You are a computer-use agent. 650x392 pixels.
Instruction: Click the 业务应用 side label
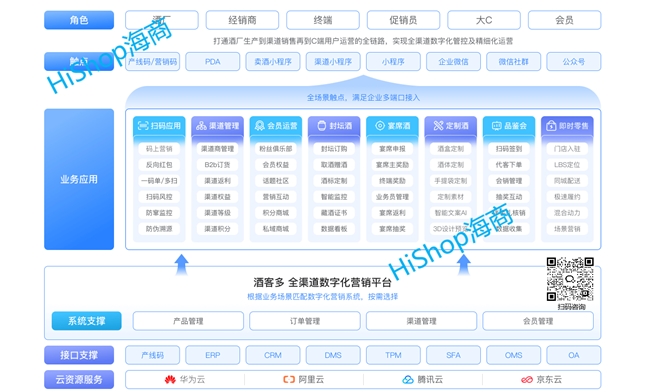[x=79, y=179]
